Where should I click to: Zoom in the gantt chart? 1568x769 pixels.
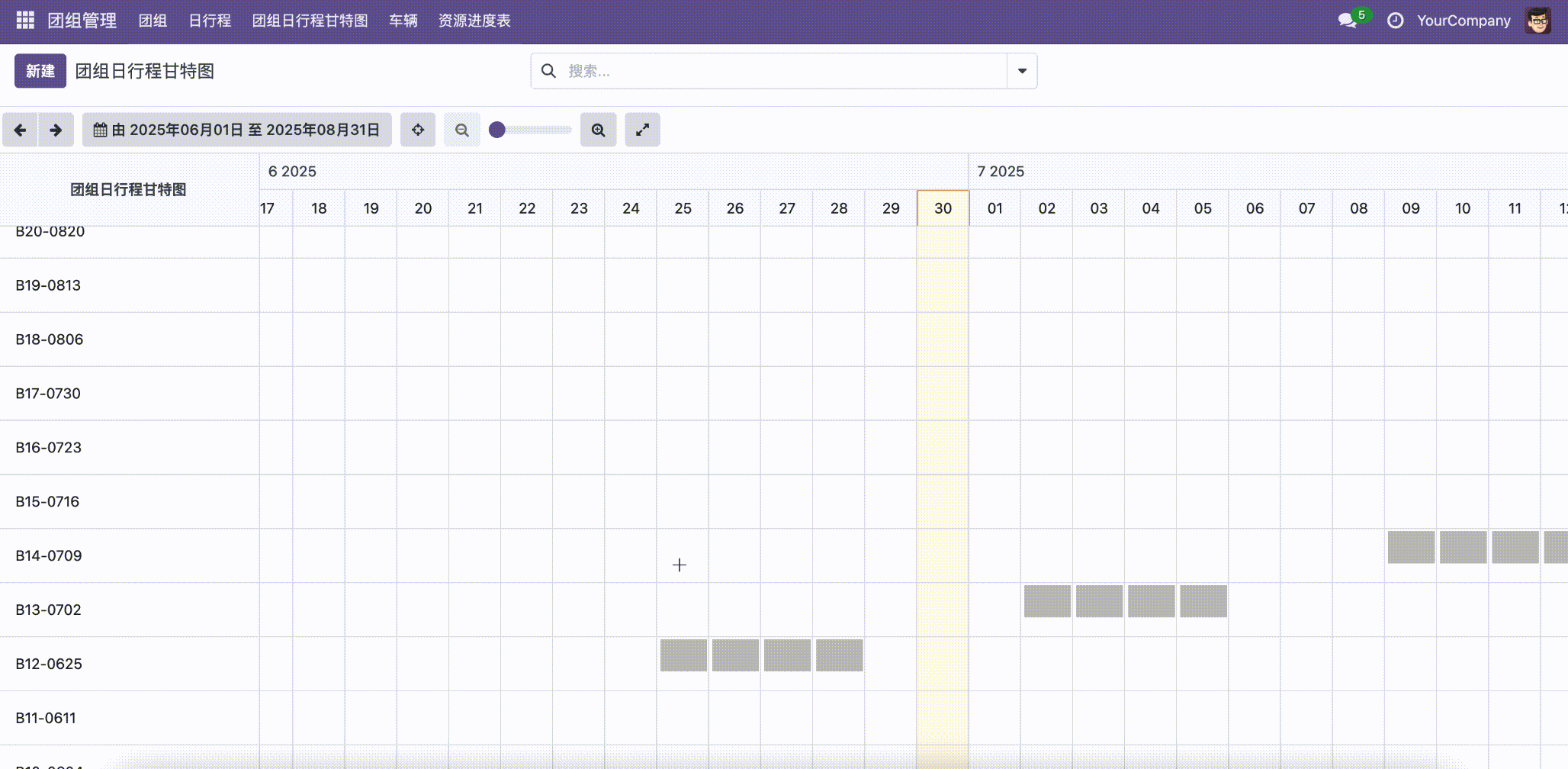point(599,130)
